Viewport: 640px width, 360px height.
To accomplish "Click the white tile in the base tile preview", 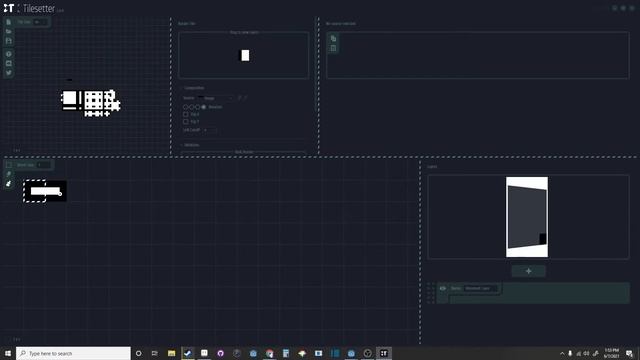I will coord(245,55).
